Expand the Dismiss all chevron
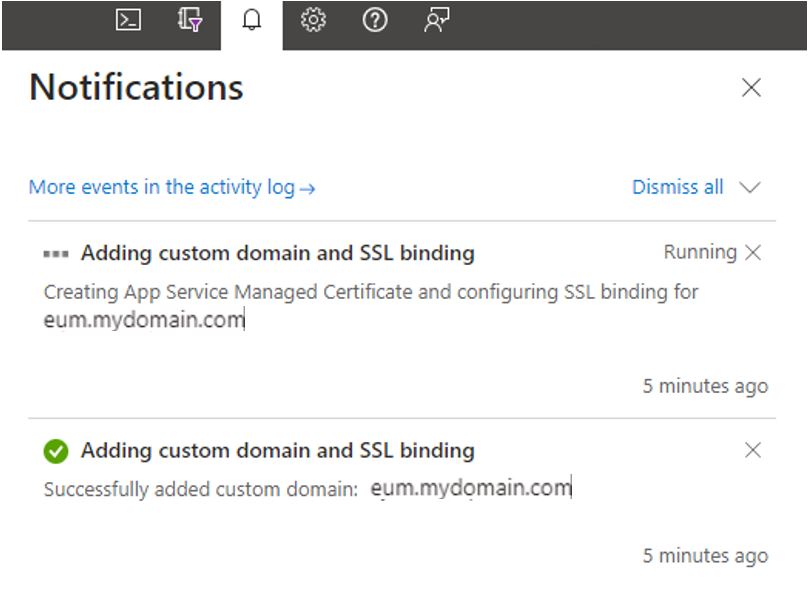The width and height of the screenshot is (810, 611). 749,187
